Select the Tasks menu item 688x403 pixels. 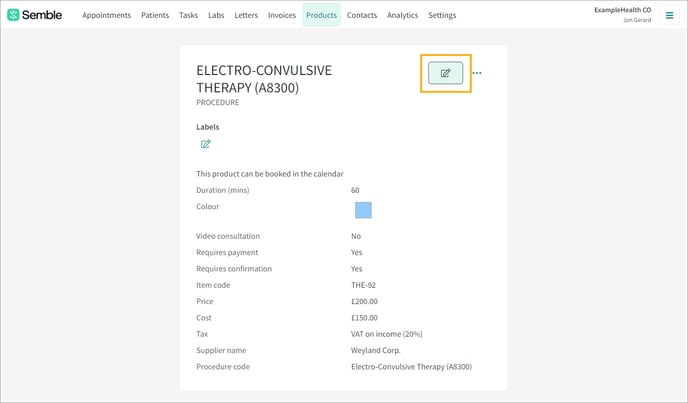click(x=188, y=15)
